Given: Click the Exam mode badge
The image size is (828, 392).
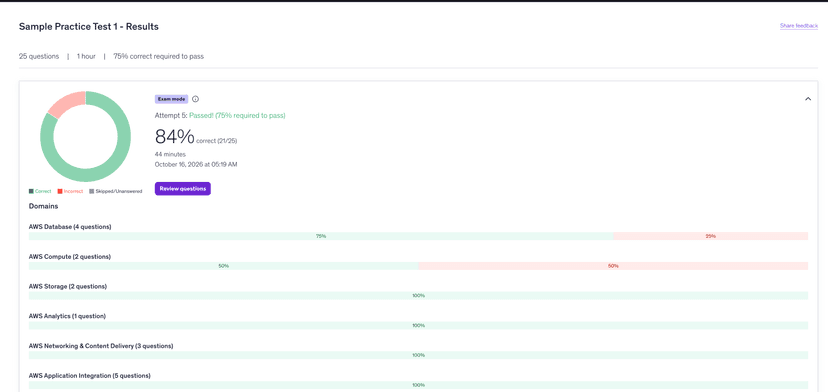Looking at the screenshot, I should [171, 99].
